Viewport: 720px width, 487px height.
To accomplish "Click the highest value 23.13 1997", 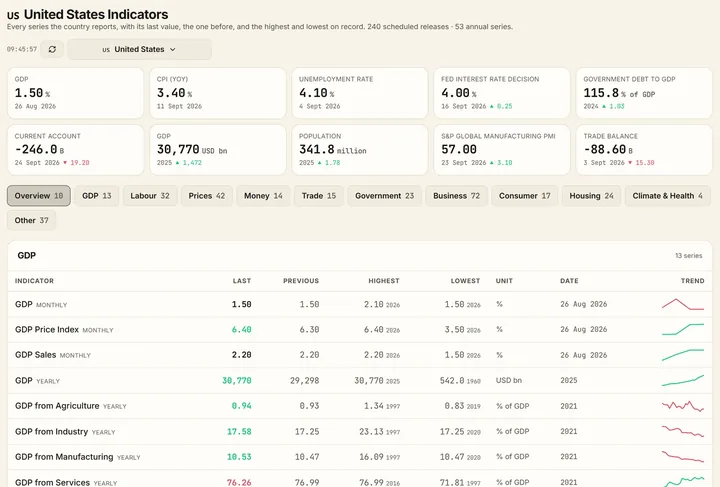I will coord(379,431).
